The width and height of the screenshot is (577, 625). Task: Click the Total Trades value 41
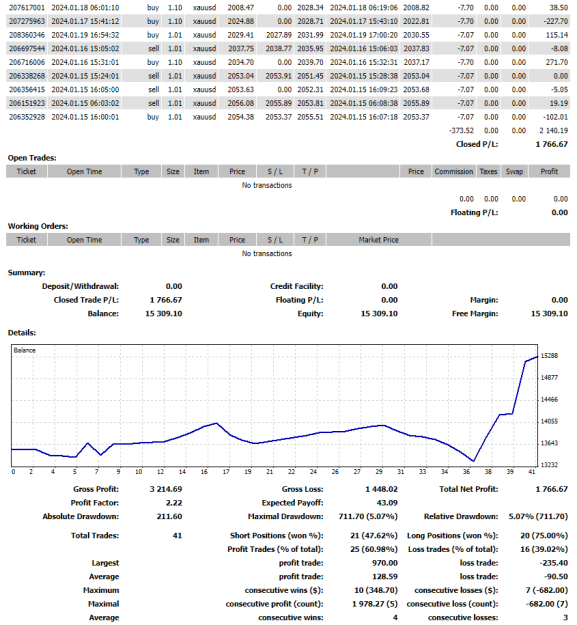tap(177, 536)
